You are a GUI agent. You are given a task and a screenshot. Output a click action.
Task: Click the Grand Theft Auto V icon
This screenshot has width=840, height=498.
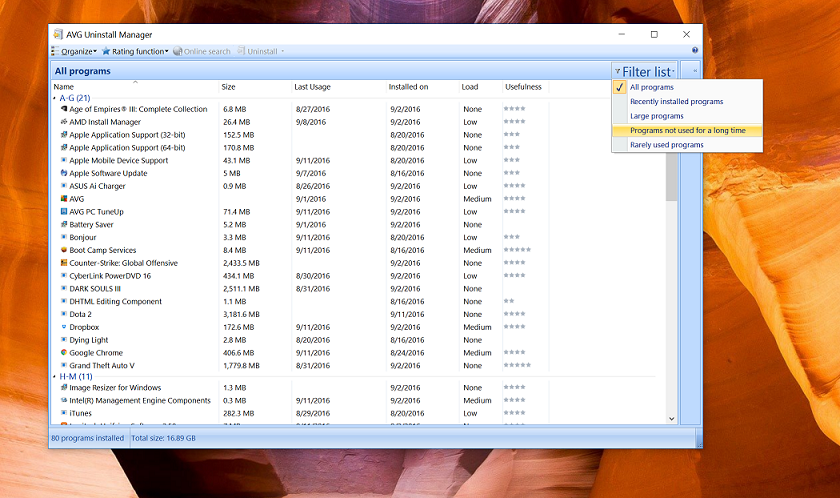(64, 366)
